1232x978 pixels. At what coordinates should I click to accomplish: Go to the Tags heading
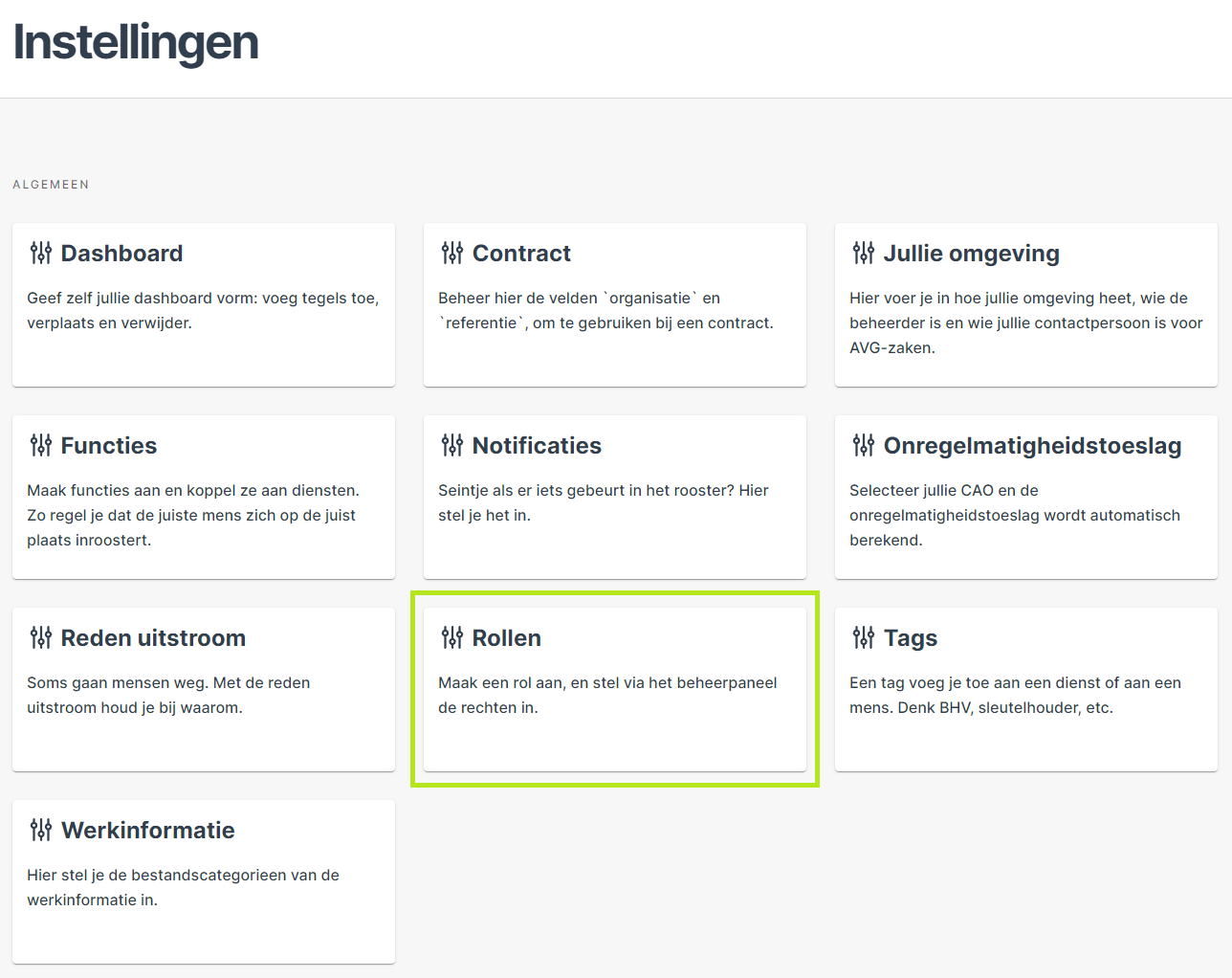911,638
